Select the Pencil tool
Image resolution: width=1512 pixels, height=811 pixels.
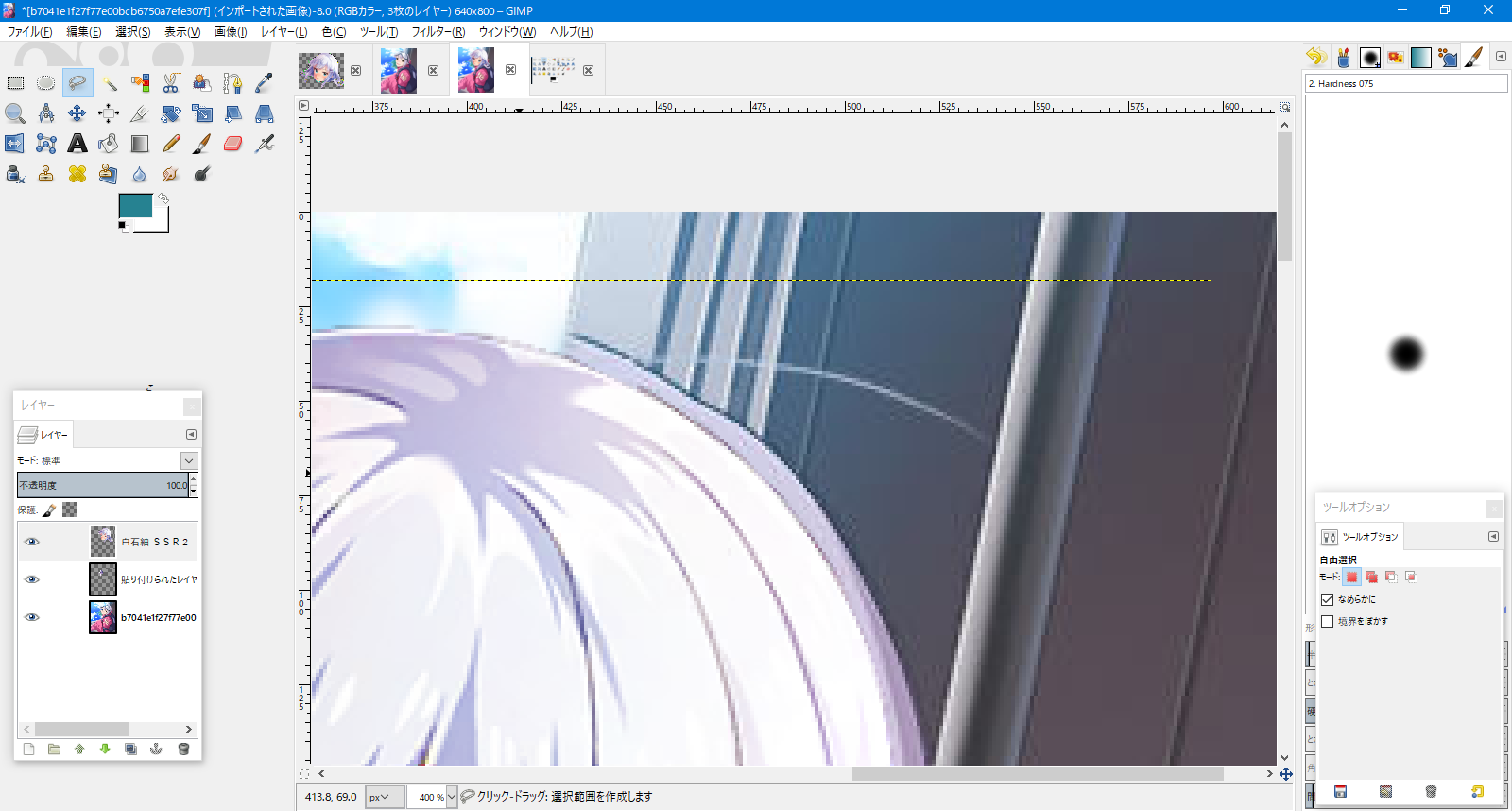(x=171, y=144)
